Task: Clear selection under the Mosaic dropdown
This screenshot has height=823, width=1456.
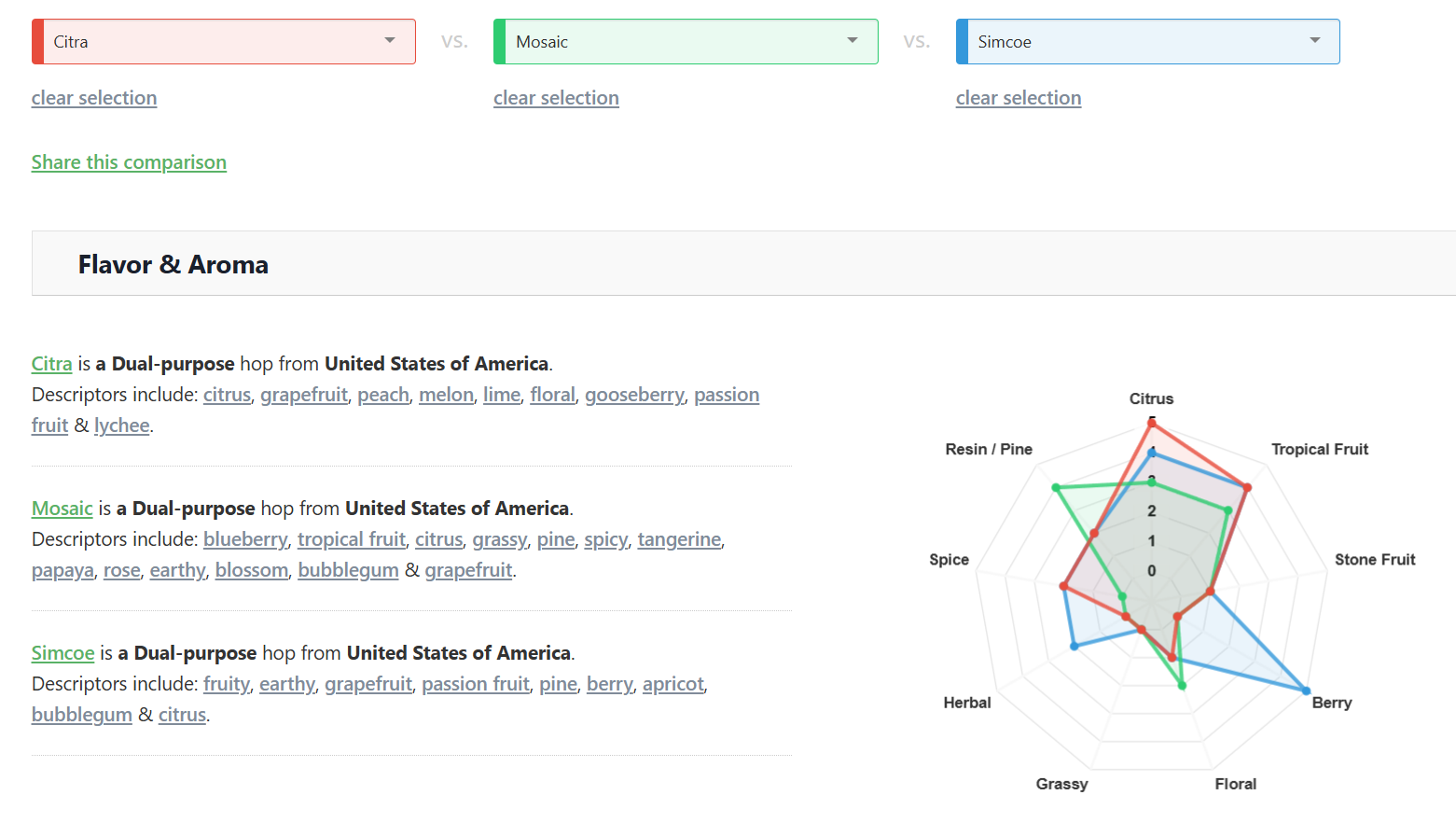Action: [556, 98]
